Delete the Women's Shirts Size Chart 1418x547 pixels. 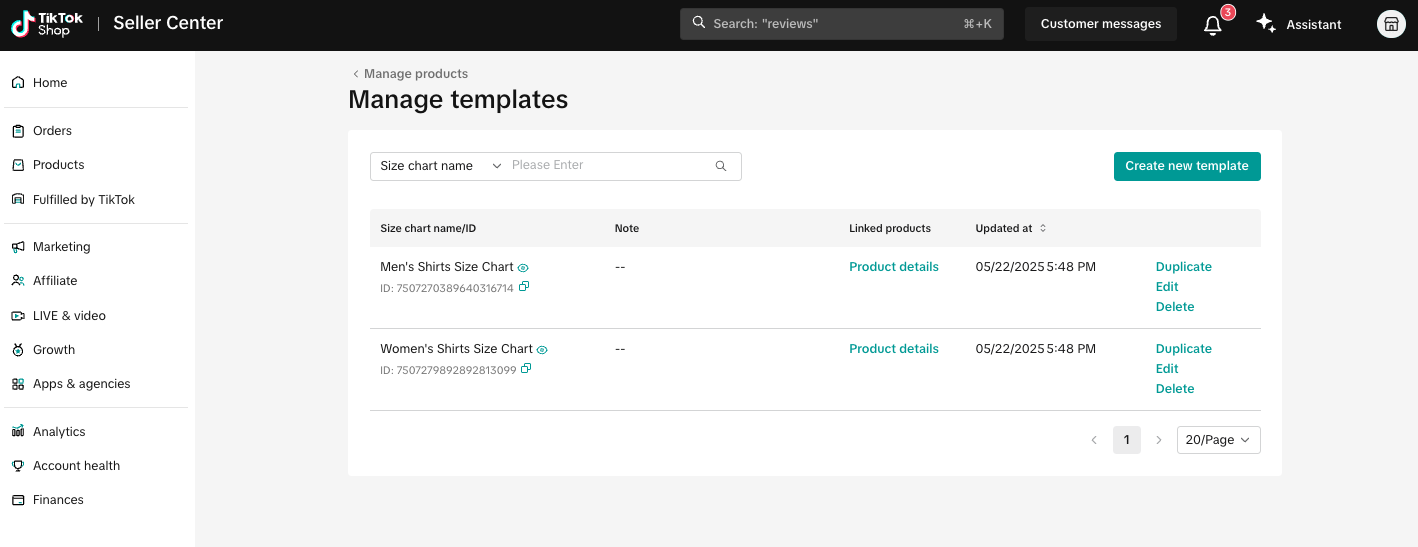(1175, 389)
